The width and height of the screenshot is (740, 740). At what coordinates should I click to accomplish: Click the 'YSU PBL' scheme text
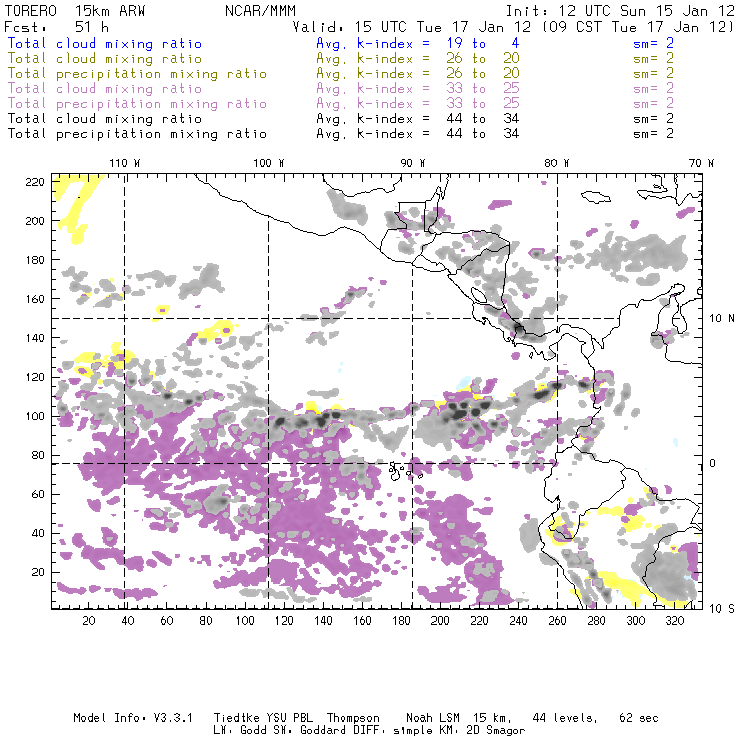pos(289,718)
